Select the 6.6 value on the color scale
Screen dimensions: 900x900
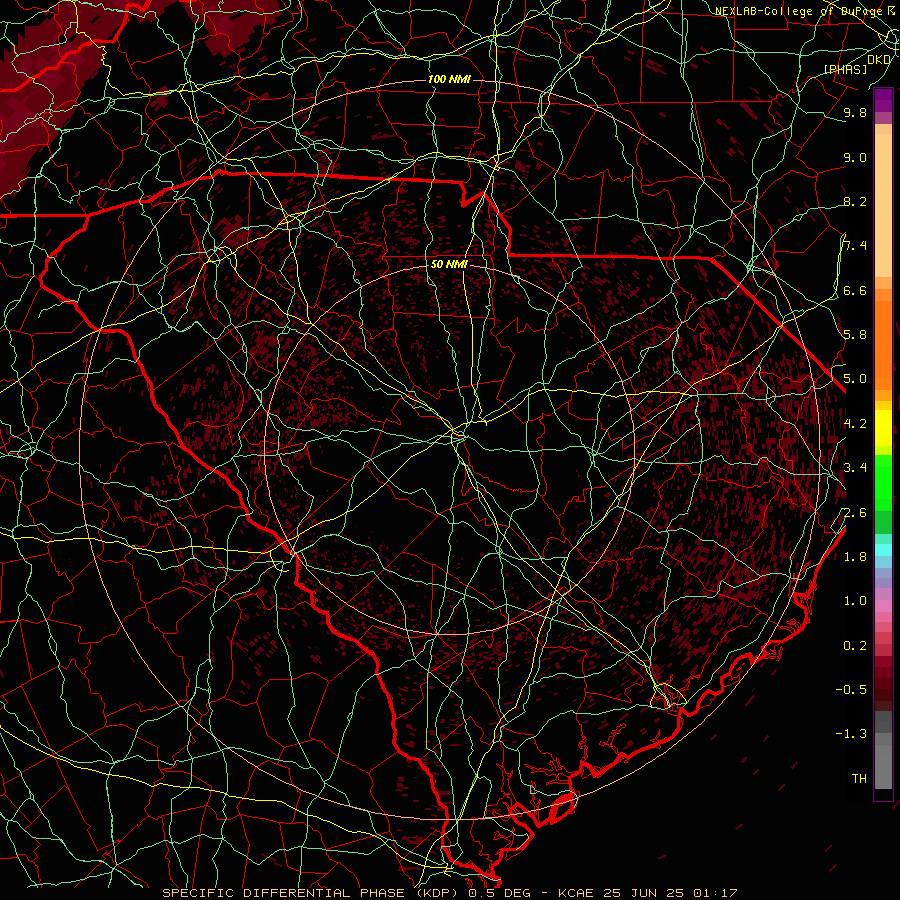855,291
